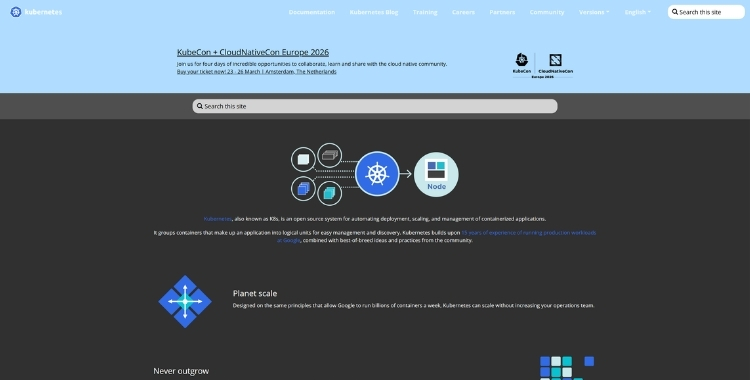
Task: Click the Never outgrow heading
Action: 181,371
